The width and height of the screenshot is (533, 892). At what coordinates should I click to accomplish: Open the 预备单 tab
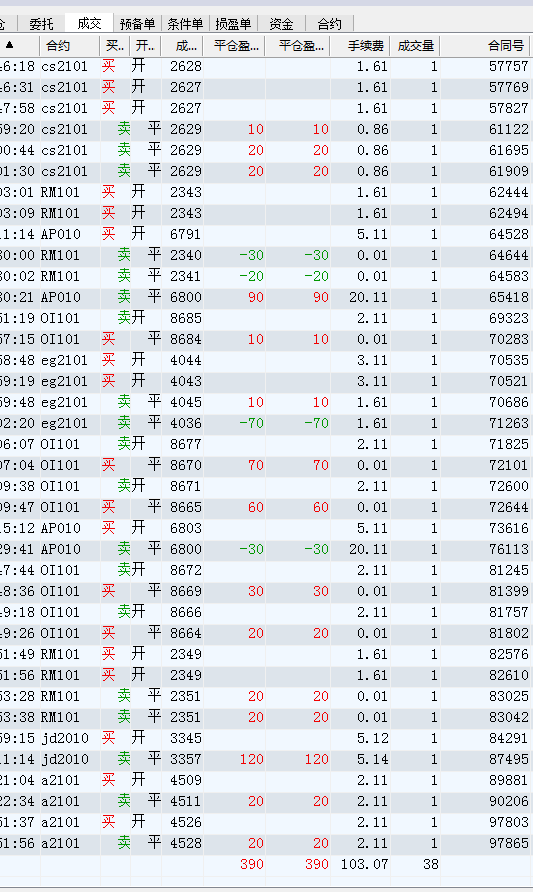click(137, 24)
